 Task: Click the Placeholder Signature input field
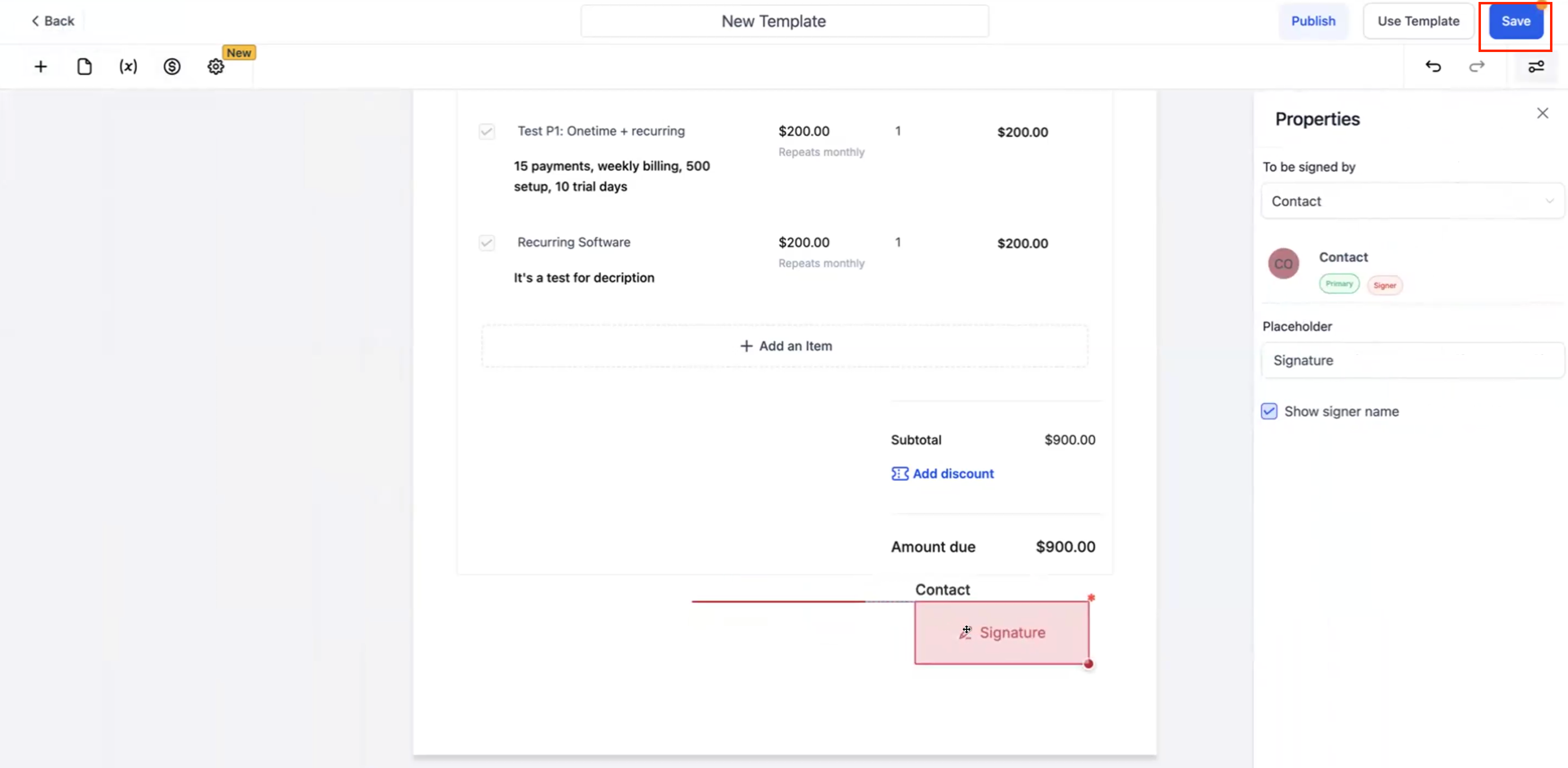point(1412,360)
